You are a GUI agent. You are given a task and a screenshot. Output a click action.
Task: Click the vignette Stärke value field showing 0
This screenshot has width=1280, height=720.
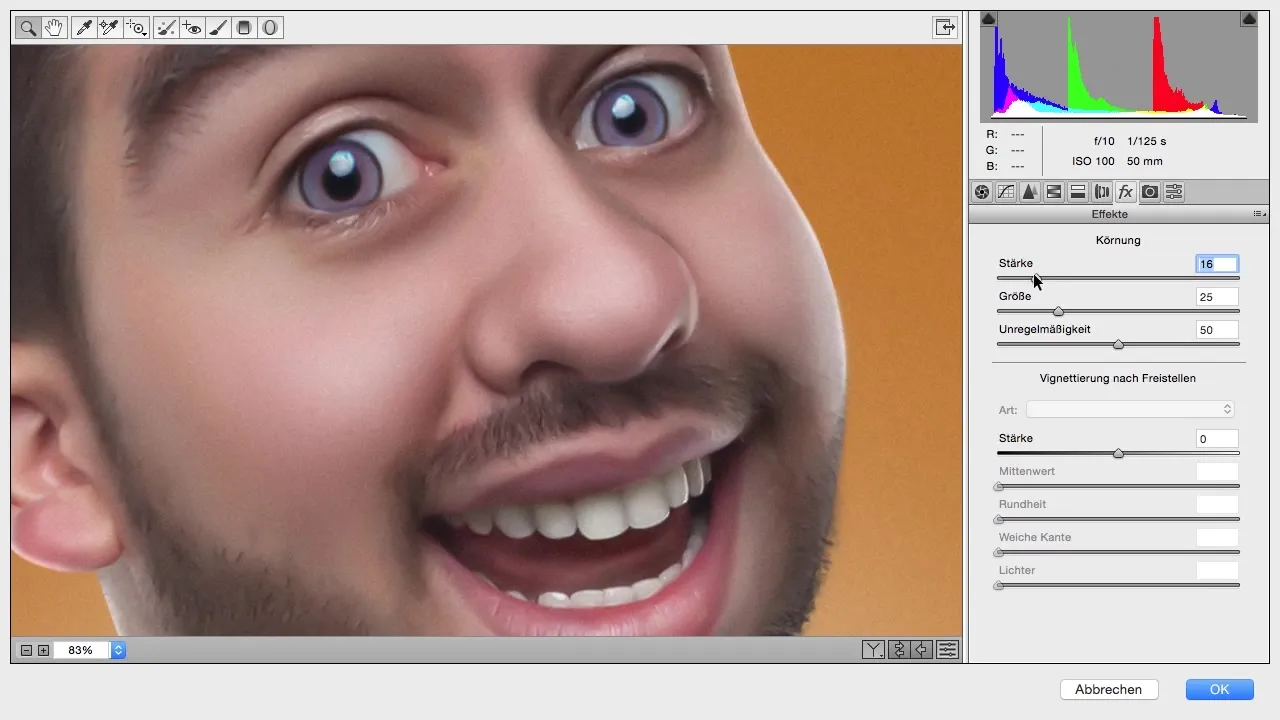pyautogui.click(x=1217, y=439)
